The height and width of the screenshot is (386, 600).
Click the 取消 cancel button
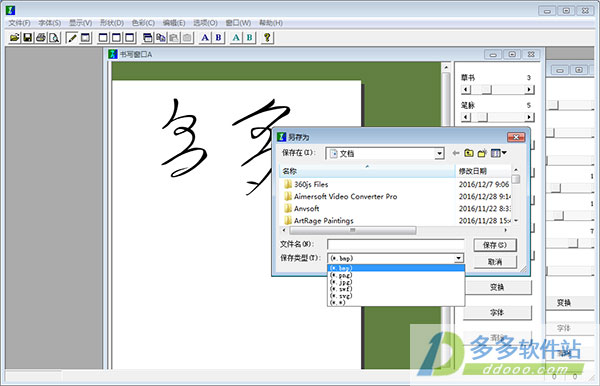click(495, 262)
